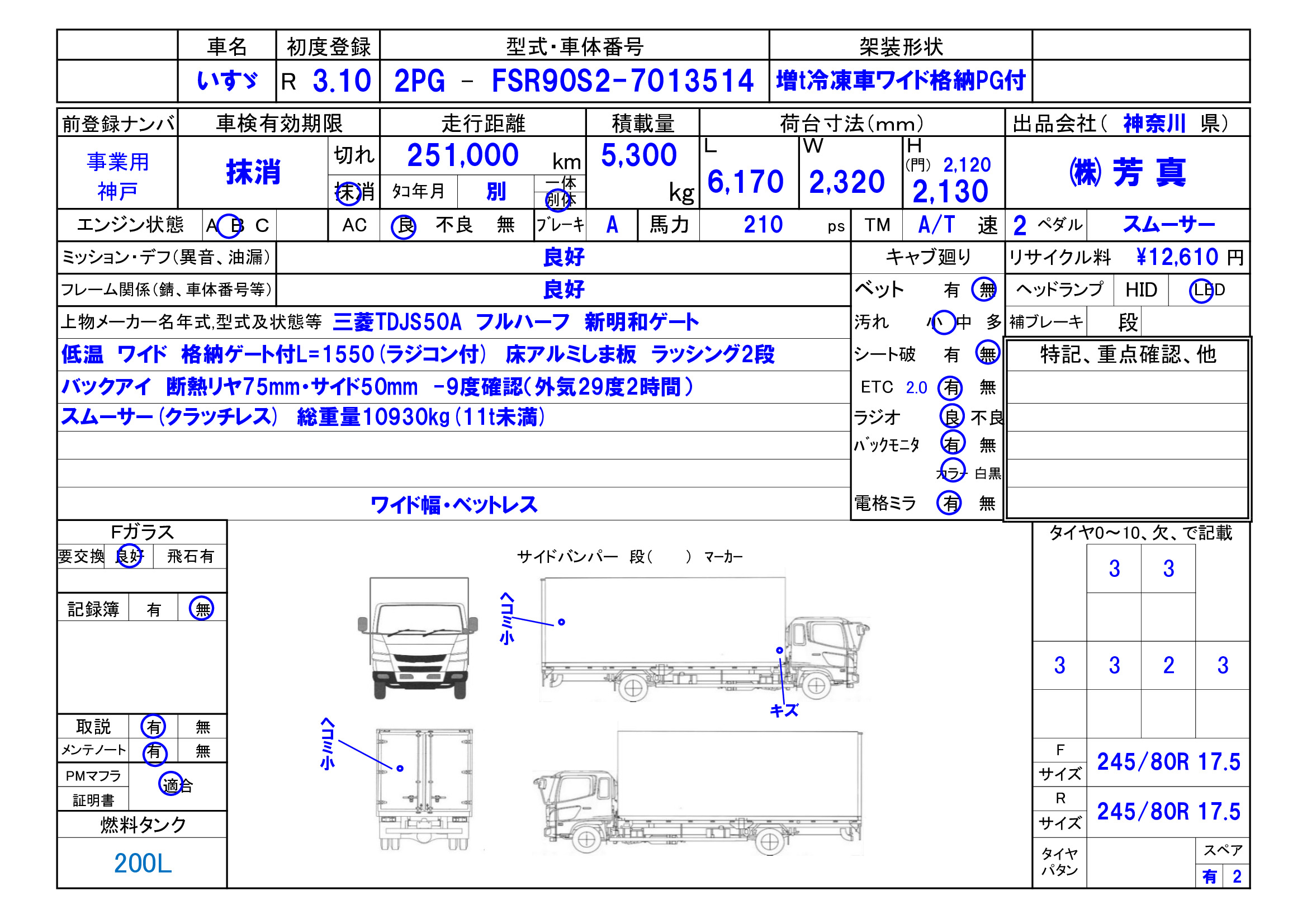Image resolution: width=1307 pixels, height=924 pixels.
Task: Click the circled 有 for バックモニタ
Action: pos(953,443)
